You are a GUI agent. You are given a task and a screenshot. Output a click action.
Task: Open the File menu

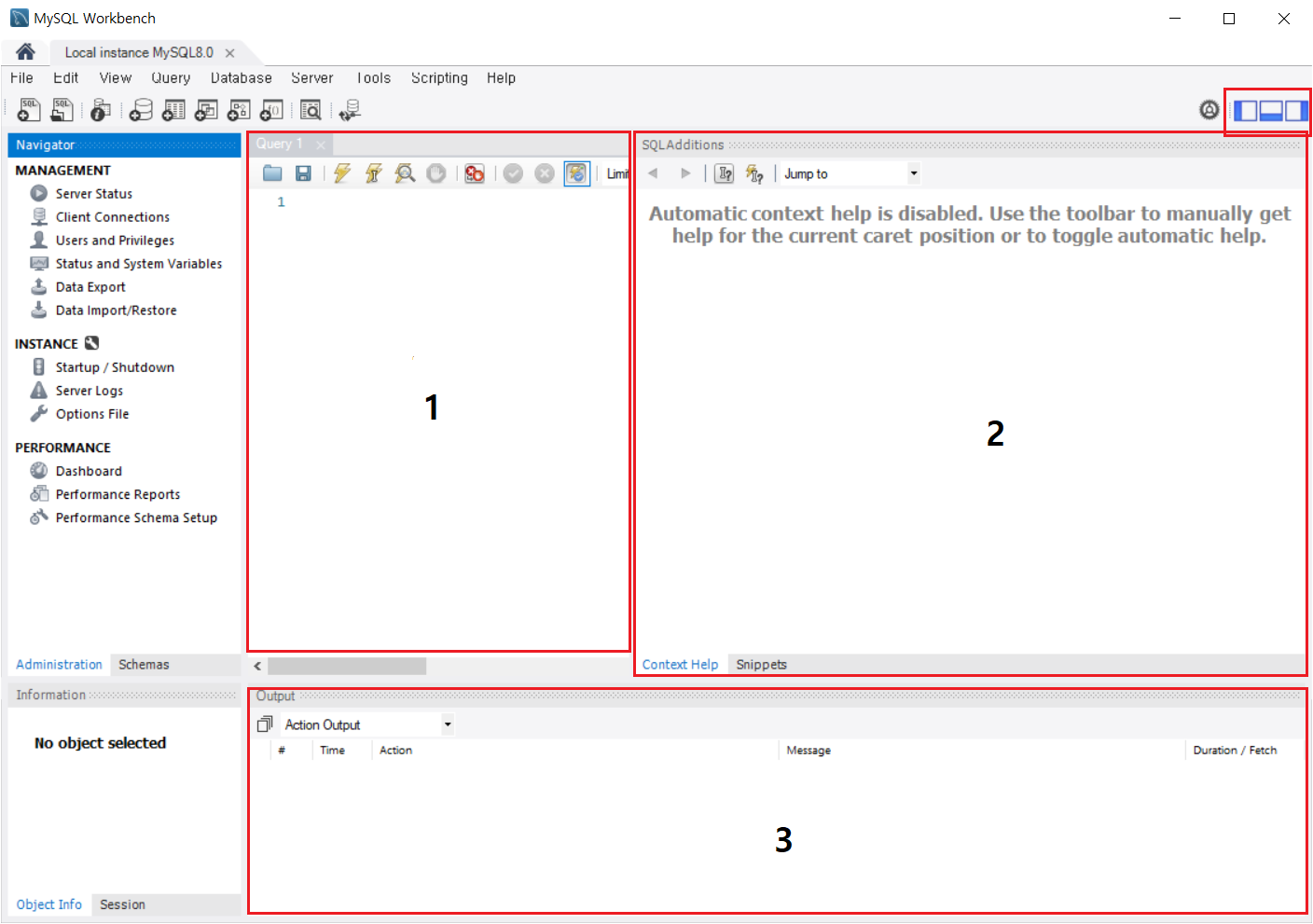(x=21, y=78)
